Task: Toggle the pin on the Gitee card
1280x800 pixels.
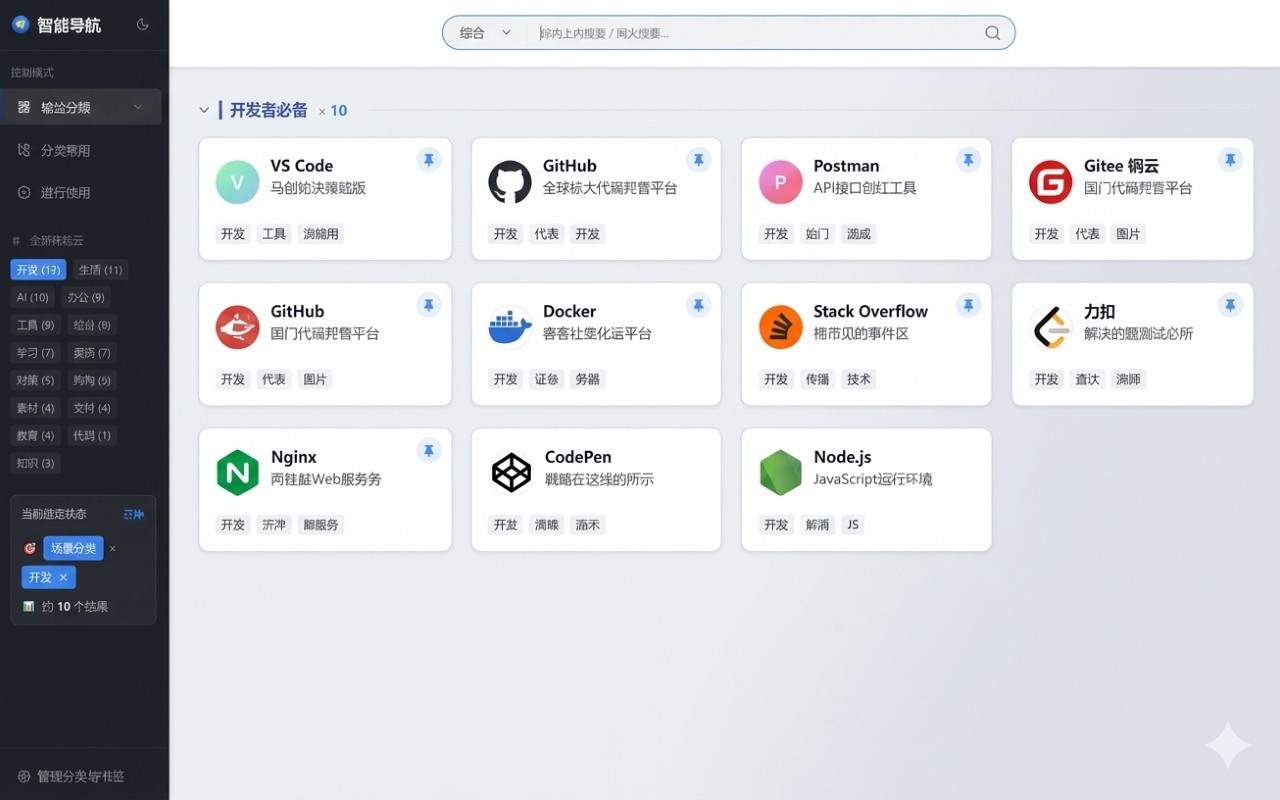Action: click(x=1230, y=160)
